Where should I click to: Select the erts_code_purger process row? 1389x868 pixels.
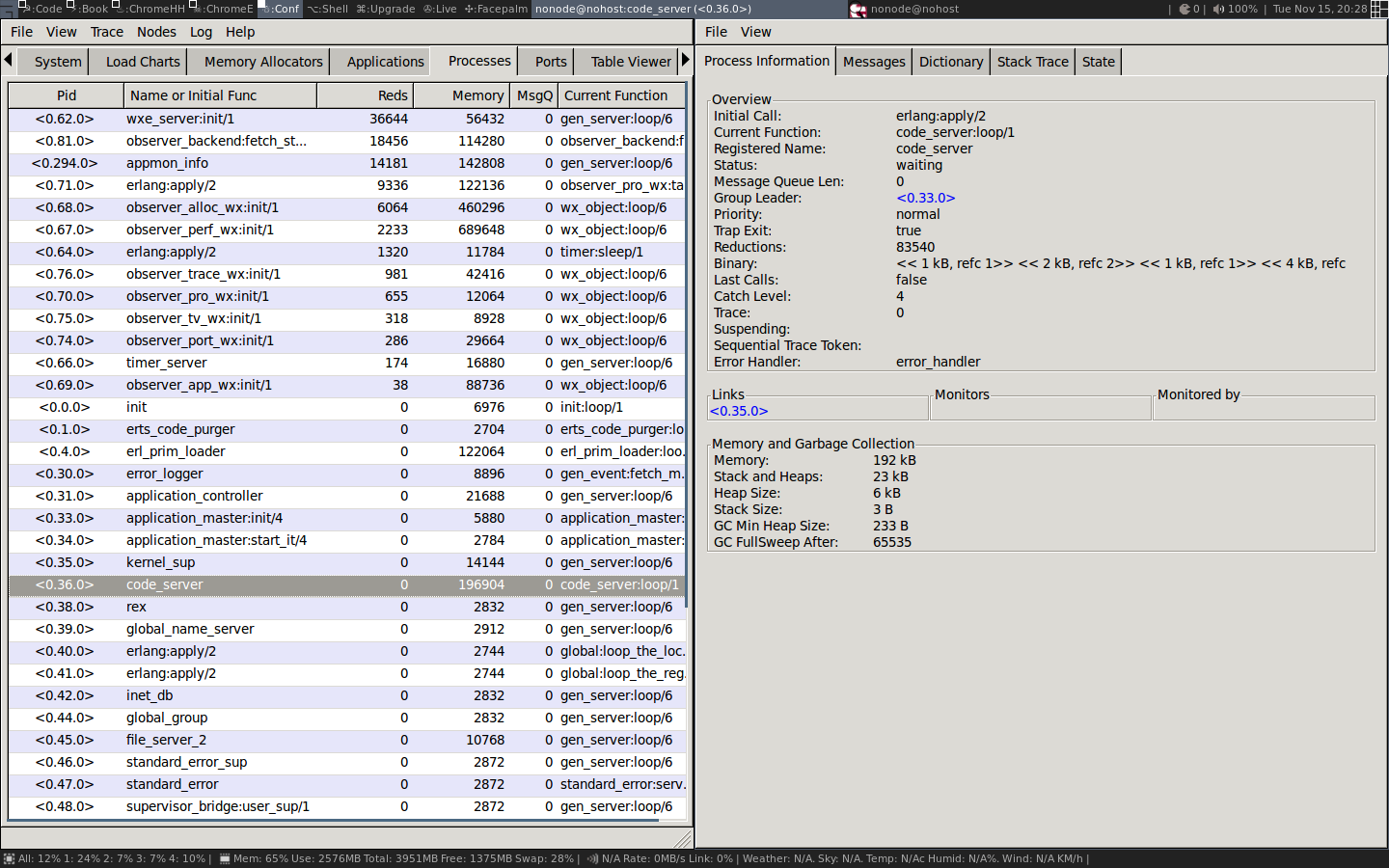tap(347, 429)
